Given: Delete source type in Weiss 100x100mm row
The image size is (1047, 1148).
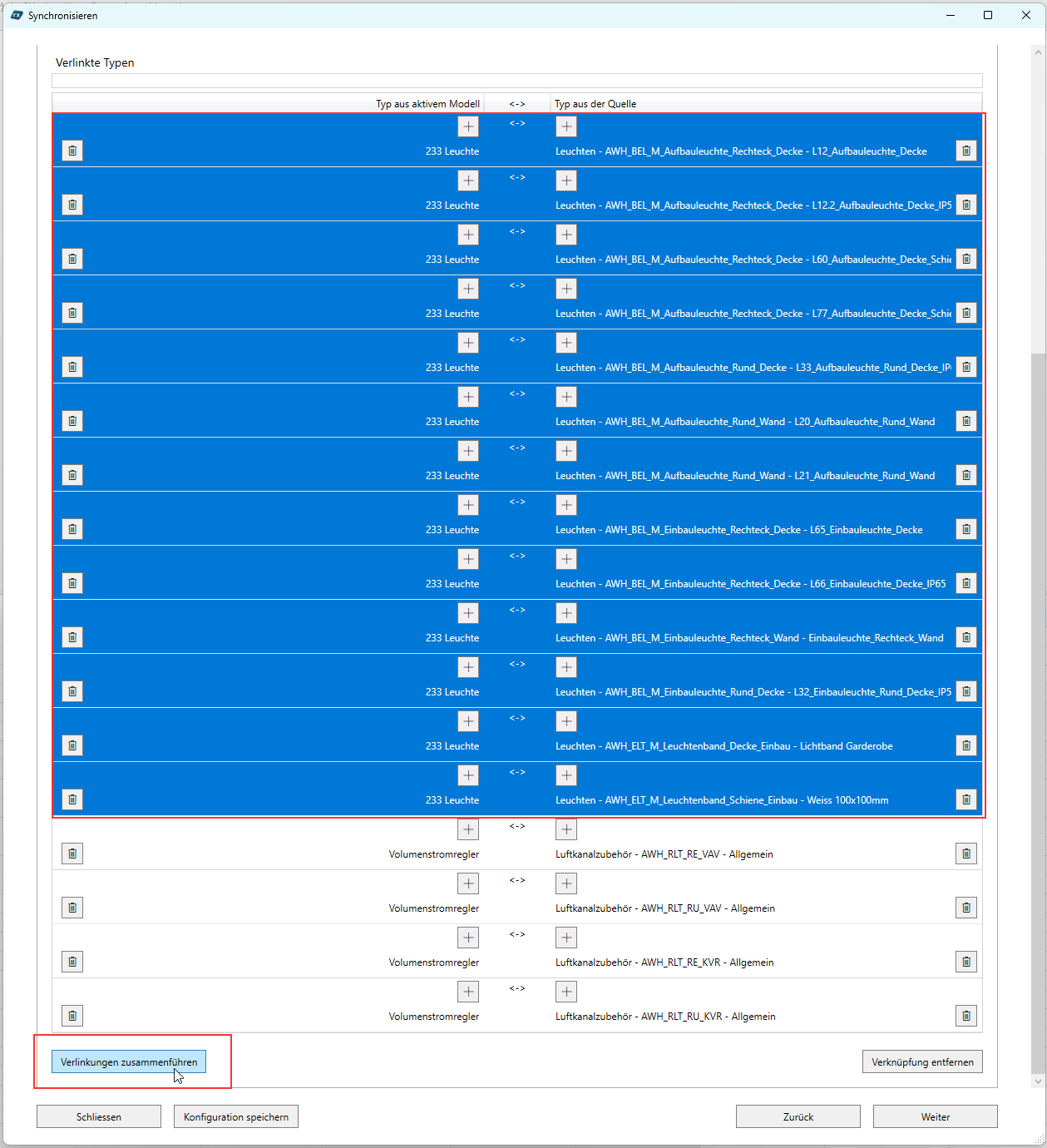Looking at the screenshot, I should (x=966, y=799).
